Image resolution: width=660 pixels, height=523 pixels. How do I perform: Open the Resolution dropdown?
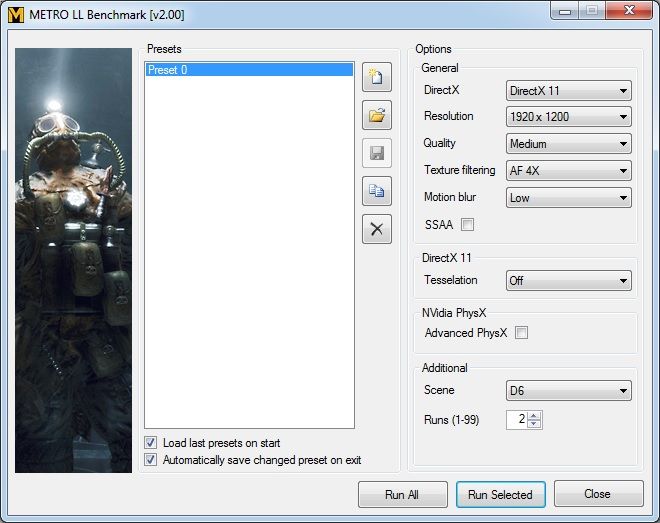[568, 117]
